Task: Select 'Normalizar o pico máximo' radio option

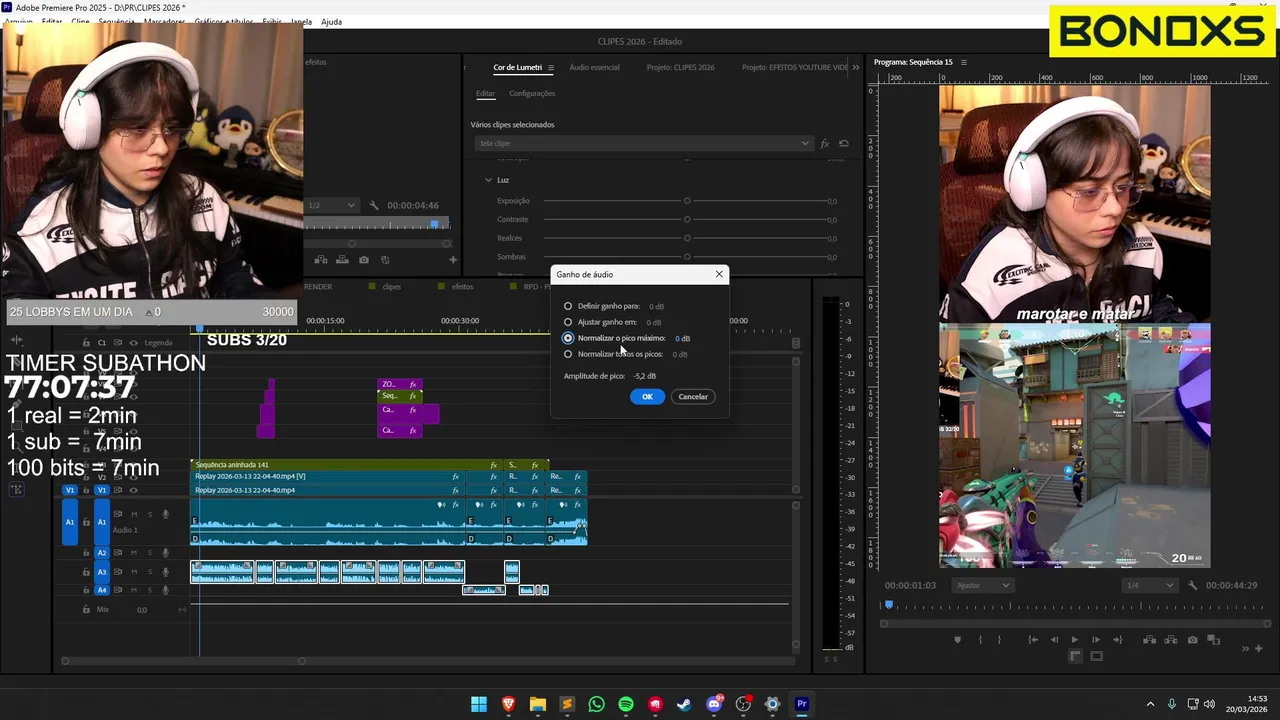Action: 568,338
